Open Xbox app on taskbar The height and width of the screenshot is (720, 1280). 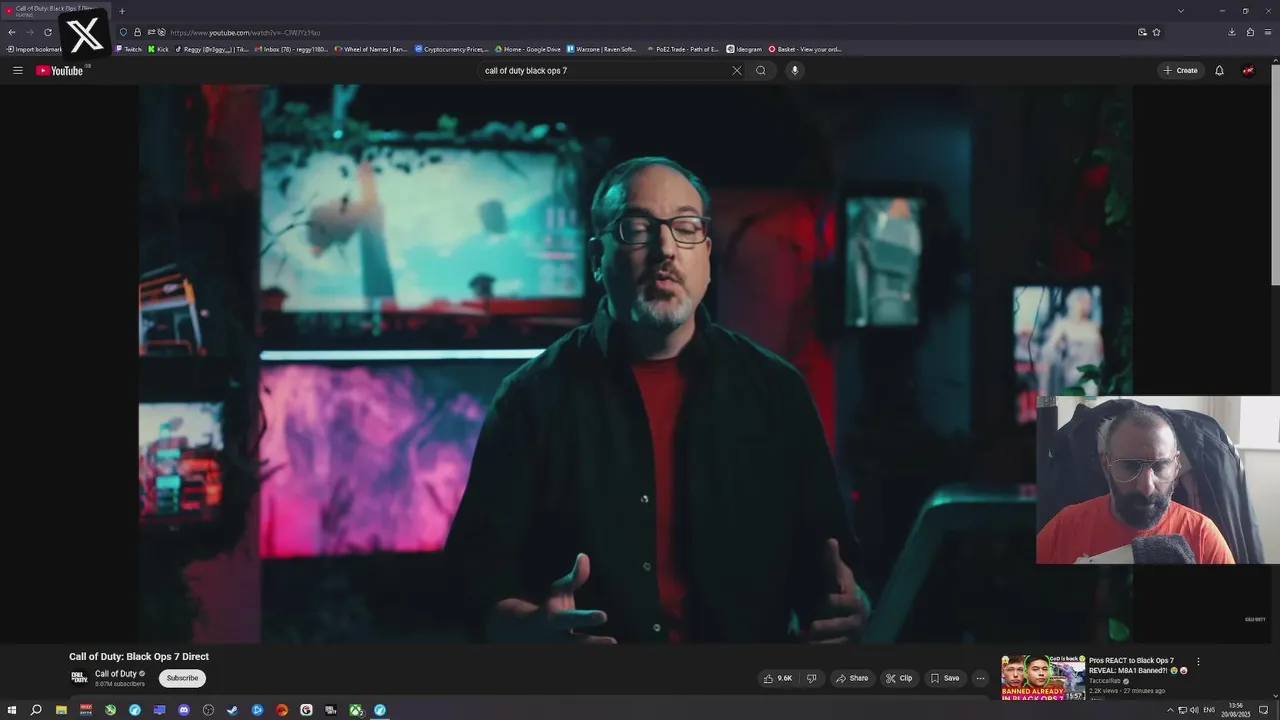pyautogui.click(x=356, y=710)
